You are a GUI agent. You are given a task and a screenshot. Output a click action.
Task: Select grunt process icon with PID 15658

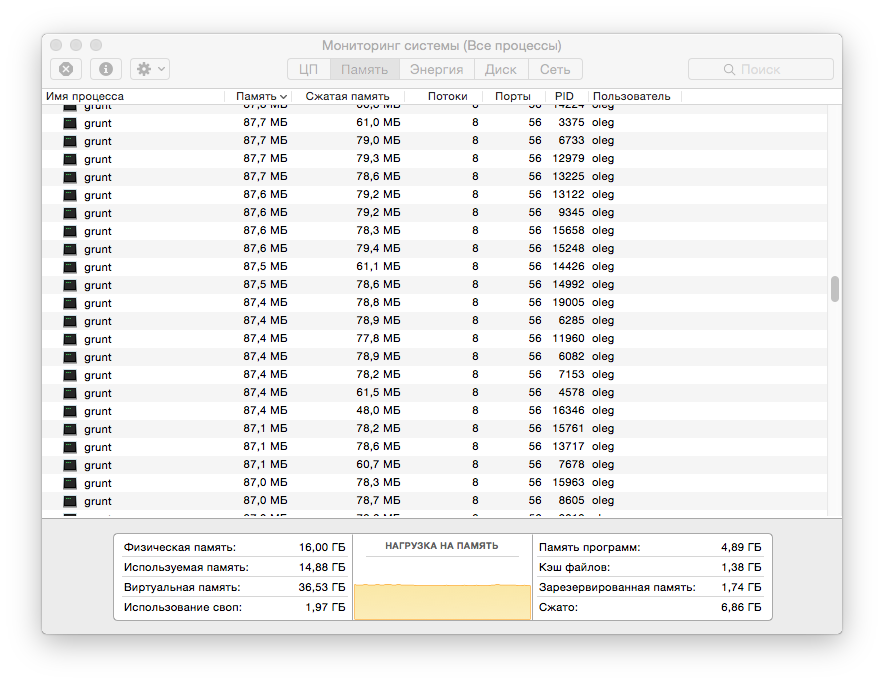point(70,231)
